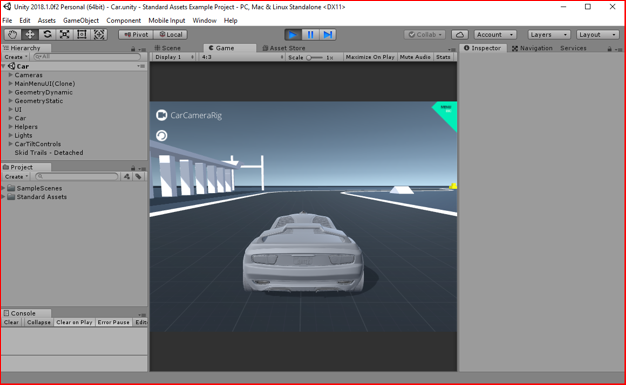Select the combined Transform tool

[x=99, y=35]
